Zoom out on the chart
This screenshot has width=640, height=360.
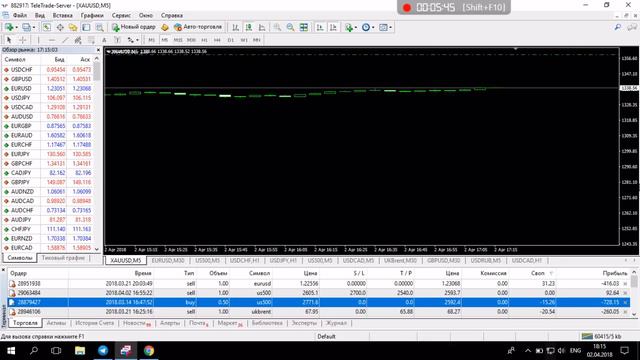pos(290,27)
